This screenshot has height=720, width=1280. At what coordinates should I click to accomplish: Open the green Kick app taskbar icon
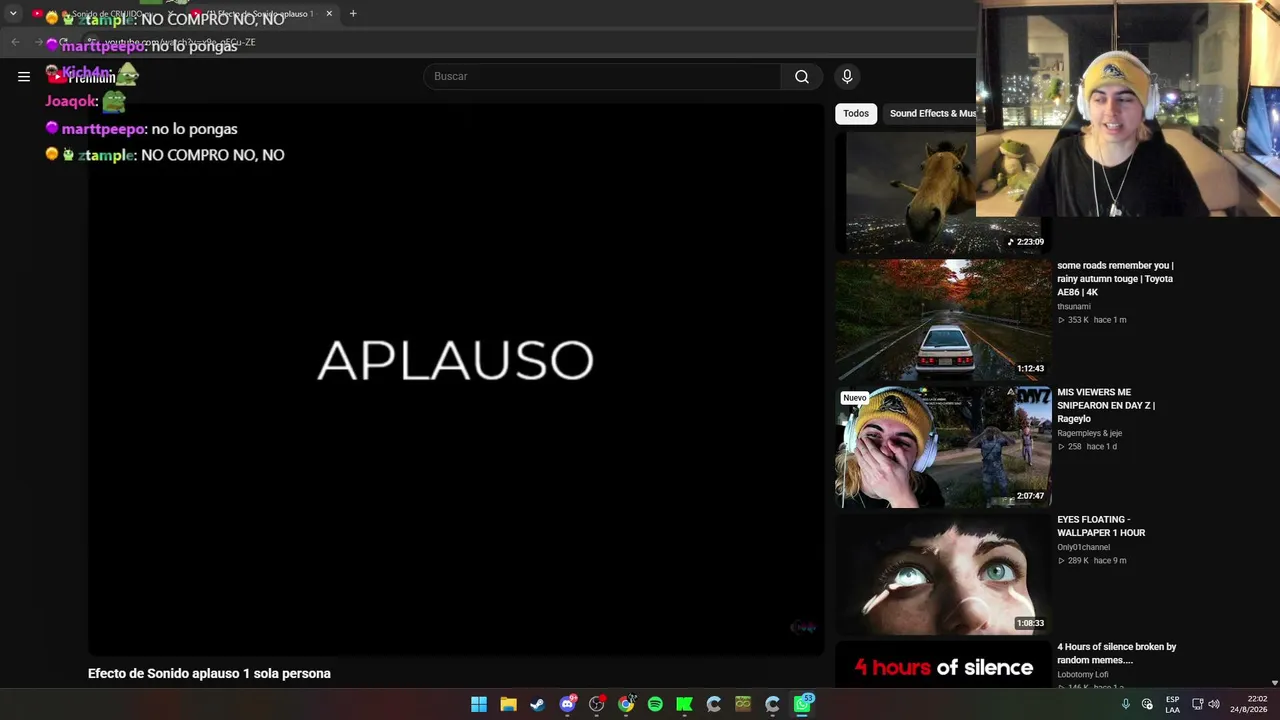(684, 704)
